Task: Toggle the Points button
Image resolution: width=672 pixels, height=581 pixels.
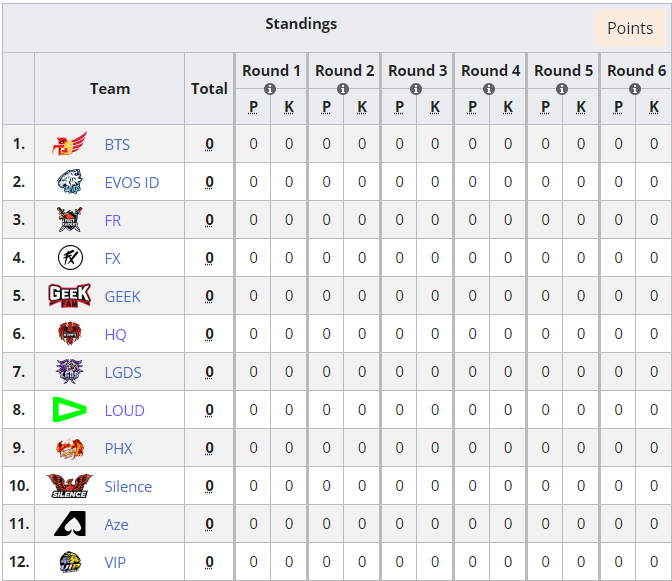Action: click(630, 28)
